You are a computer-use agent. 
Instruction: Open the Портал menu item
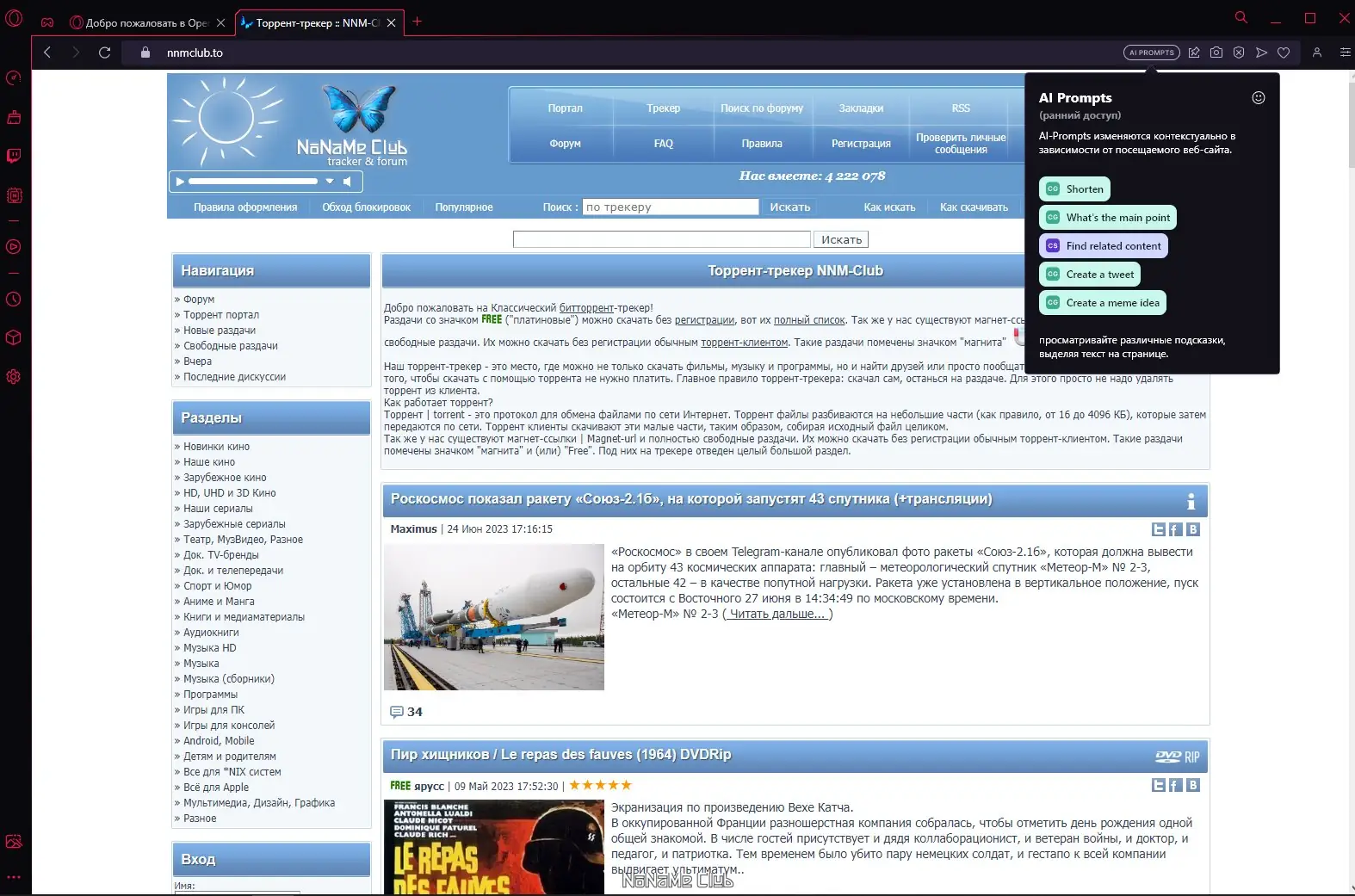pos(566,108)
